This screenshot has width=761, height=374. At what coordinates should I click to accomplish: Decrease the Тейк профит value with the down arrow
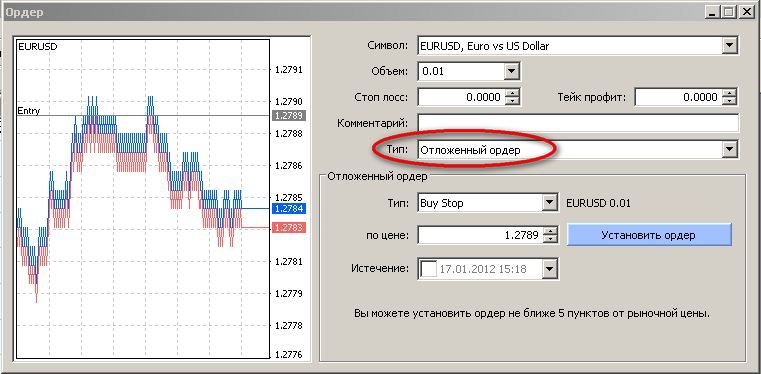pos(729,101)
